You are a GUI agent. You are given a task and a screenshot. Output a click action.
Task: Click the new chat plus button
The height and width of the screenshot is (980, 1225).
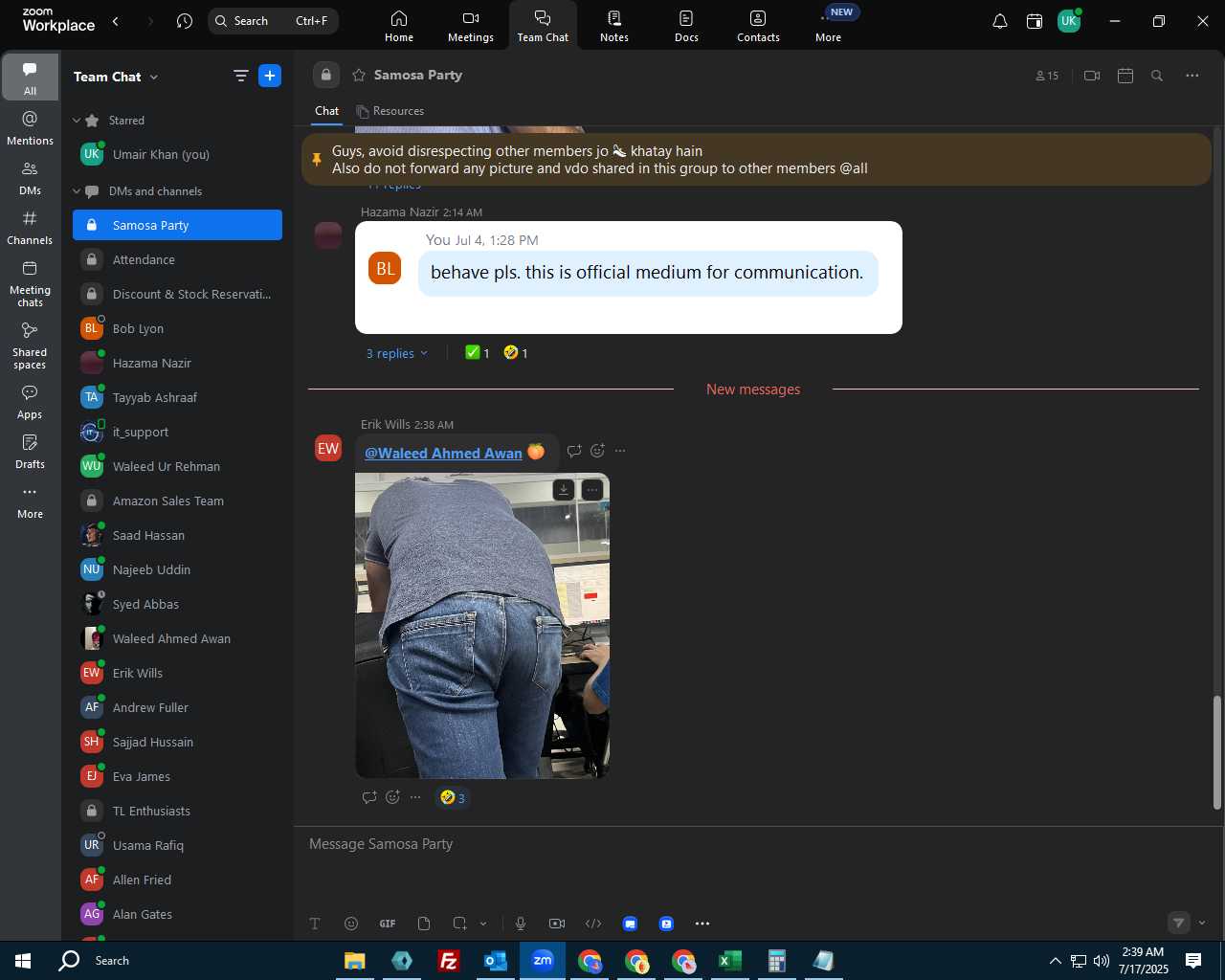click(x=270, y=76)
